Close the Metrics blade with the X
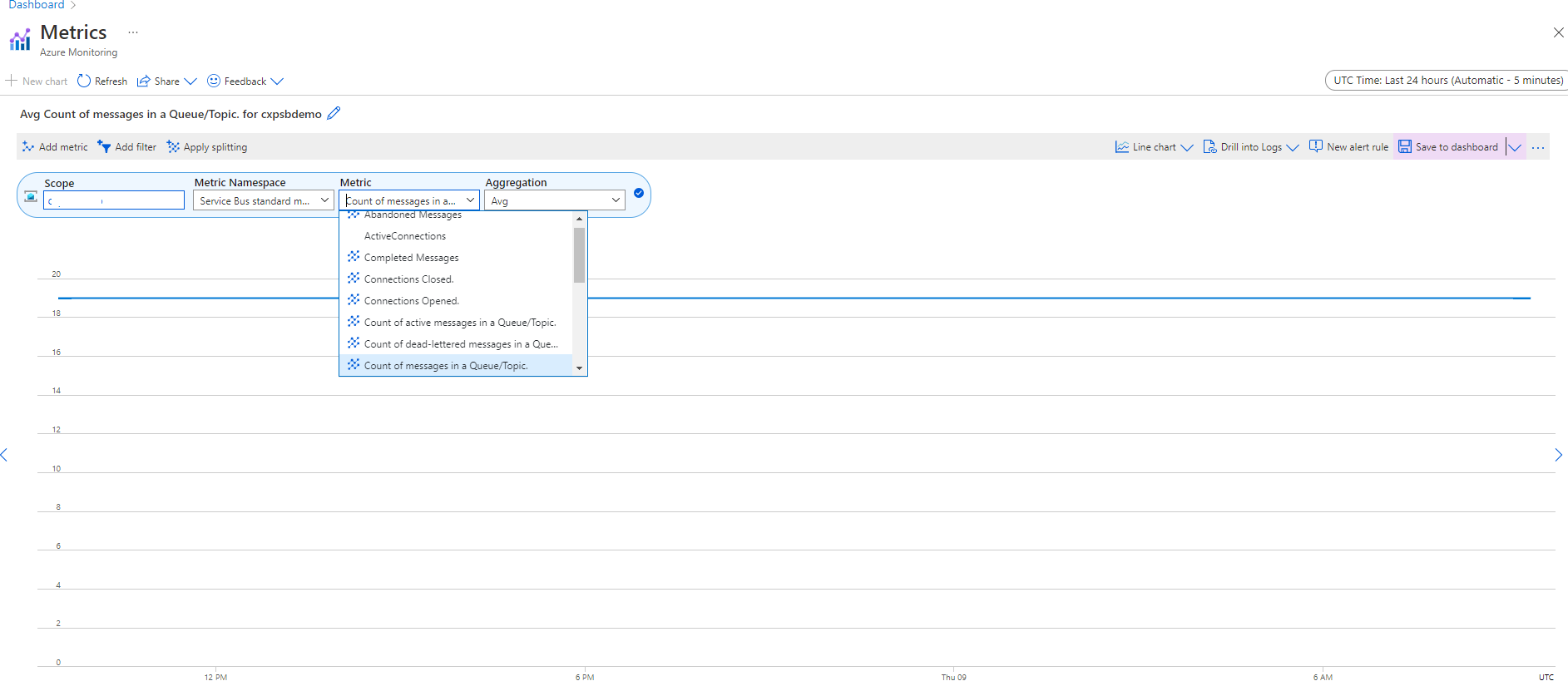 pyautogui.click(x=1558, y=32)
